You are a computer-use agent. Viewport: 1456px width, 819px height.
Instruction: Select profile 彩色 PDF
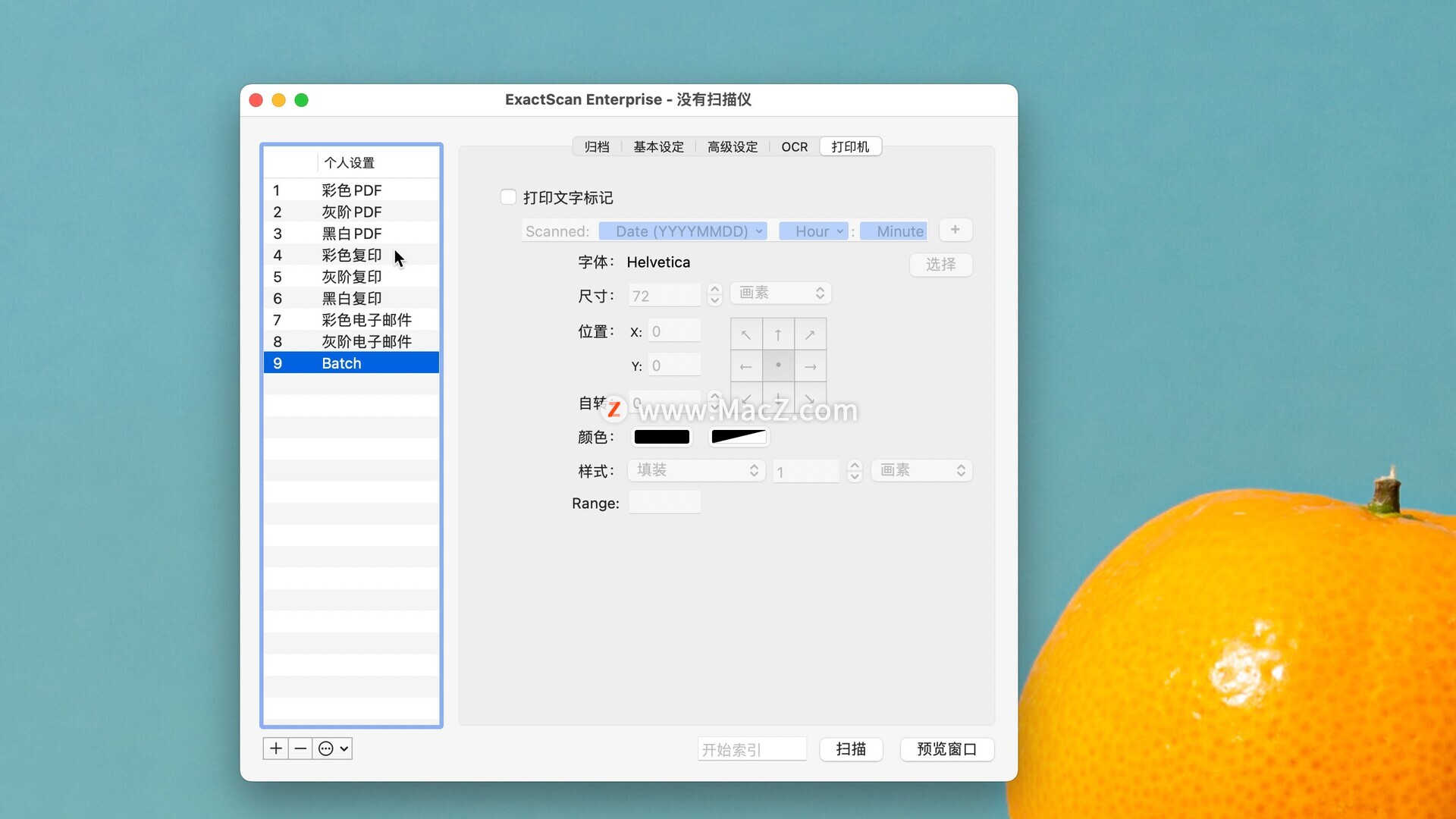(352, 190)
